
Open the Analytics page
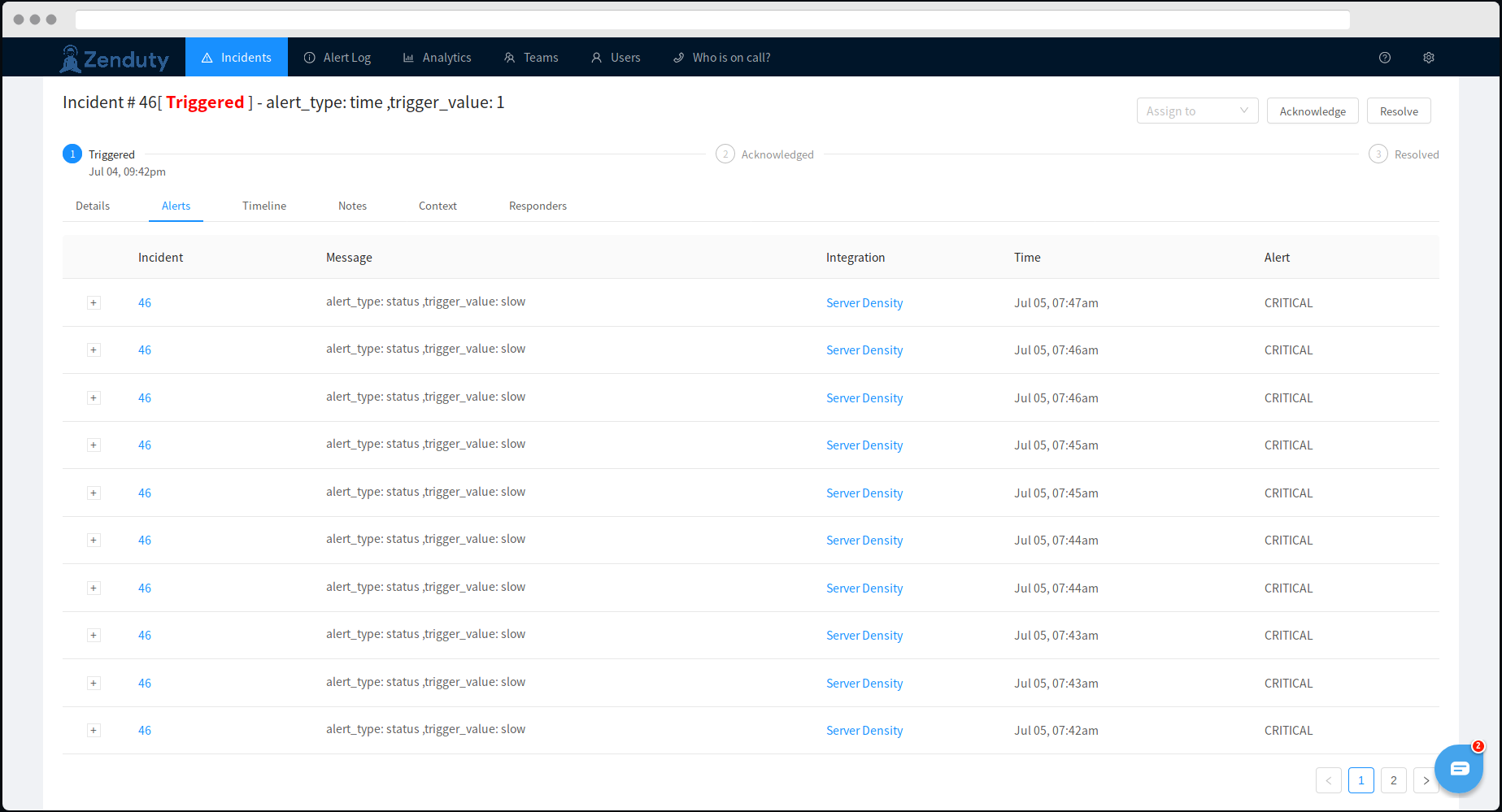point(437,58)
